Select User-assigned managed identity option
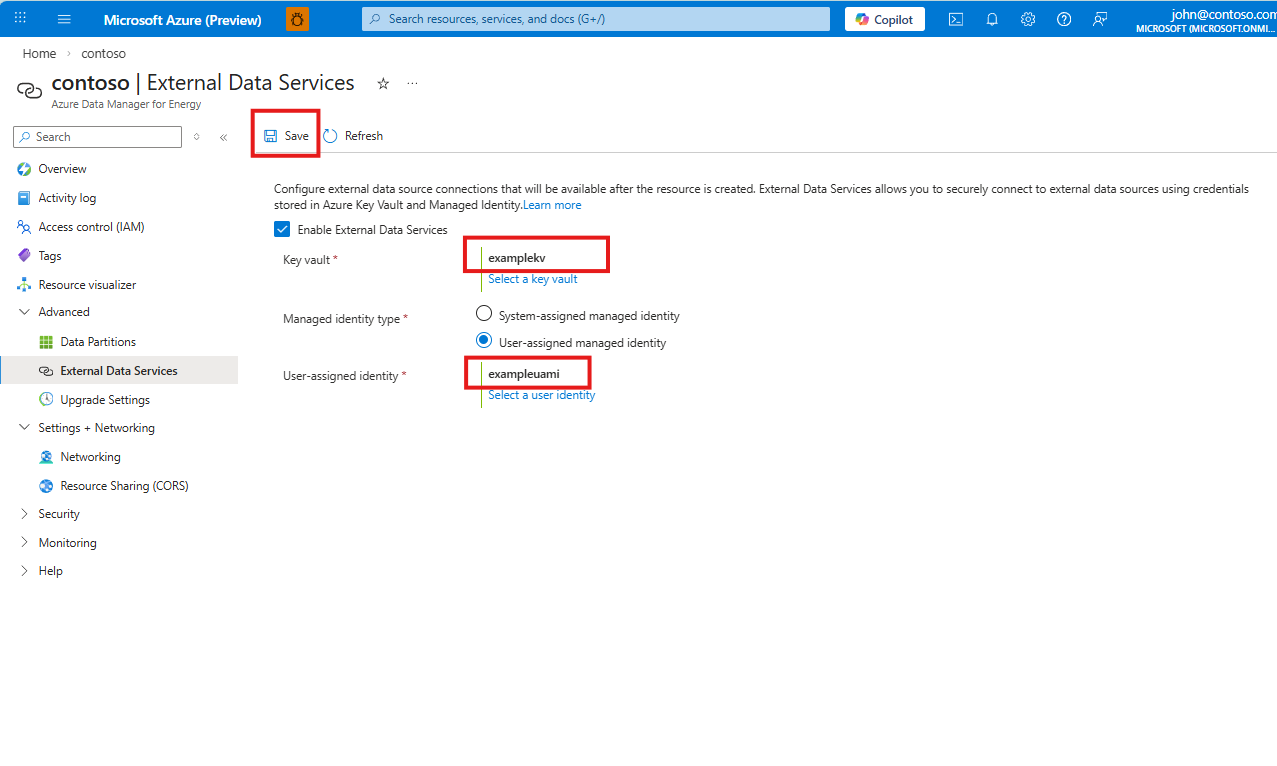 (x=484, y=341)
